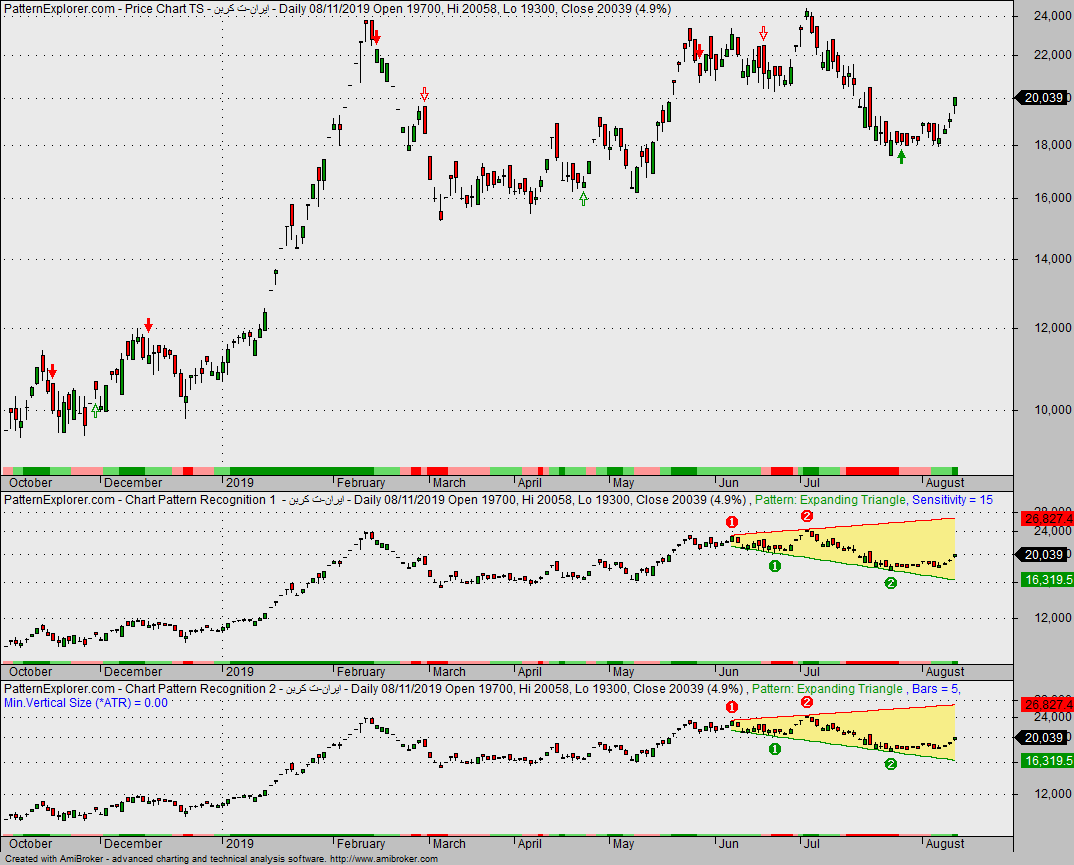Select red 26,827.4 label in Pattern Recognition 1
Image resolution: width=1074 pixels, height=865 pixels.
[1047, 518]
